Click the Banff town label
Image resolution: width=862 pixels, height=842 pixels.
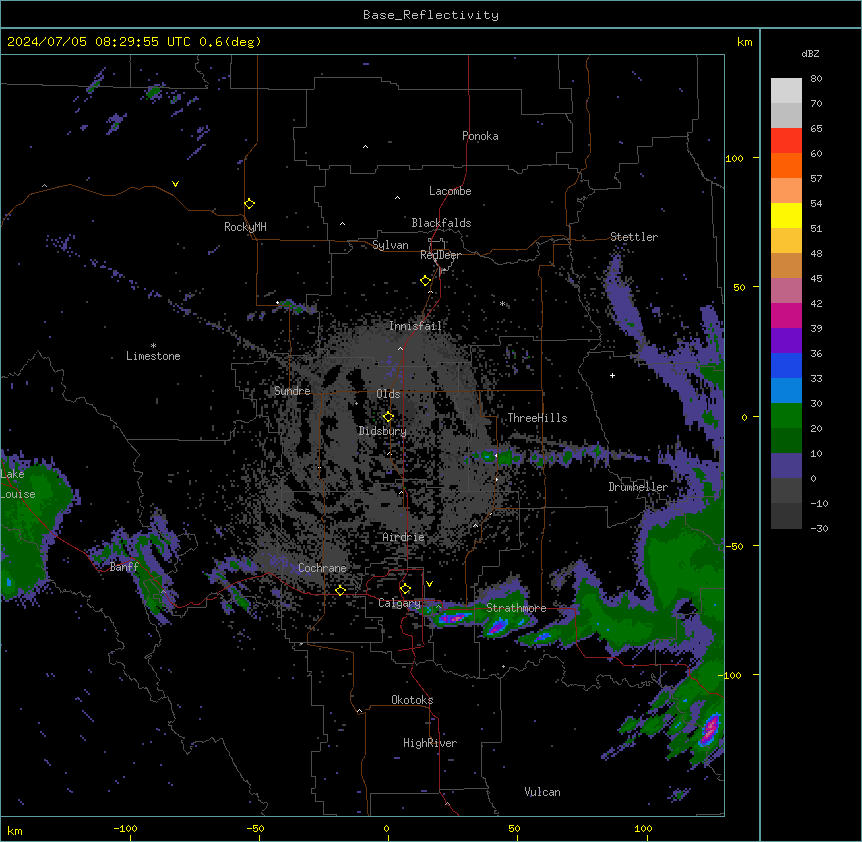coord(124,567)
